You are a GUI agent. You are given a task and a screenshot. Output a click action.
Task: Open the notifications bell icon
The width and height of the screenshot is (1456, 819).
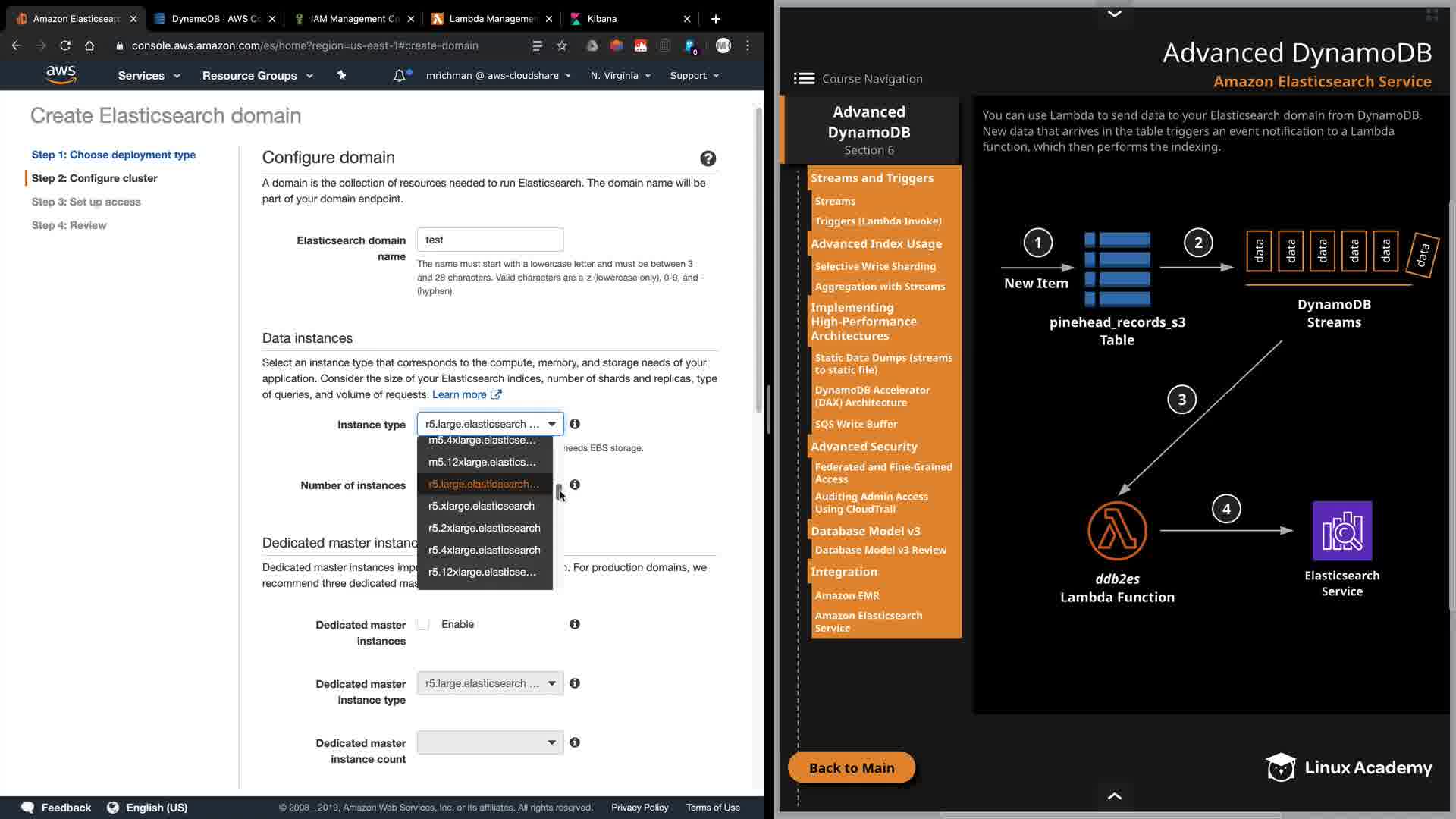[399, 76]
